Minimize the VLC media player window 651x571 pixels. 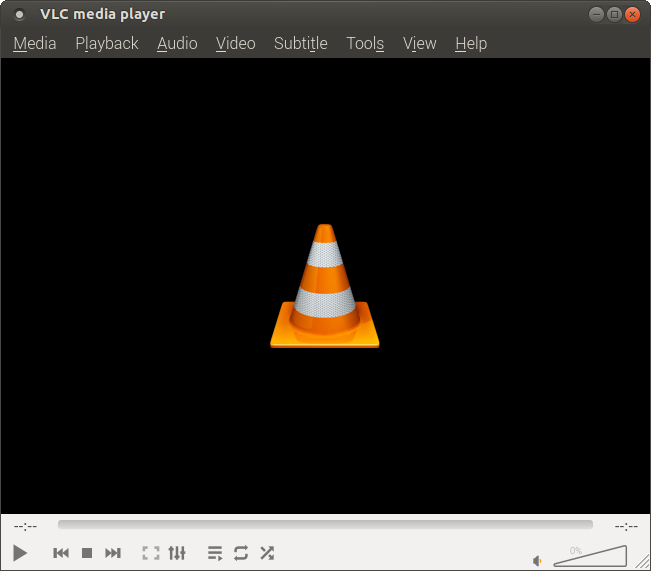596,15
